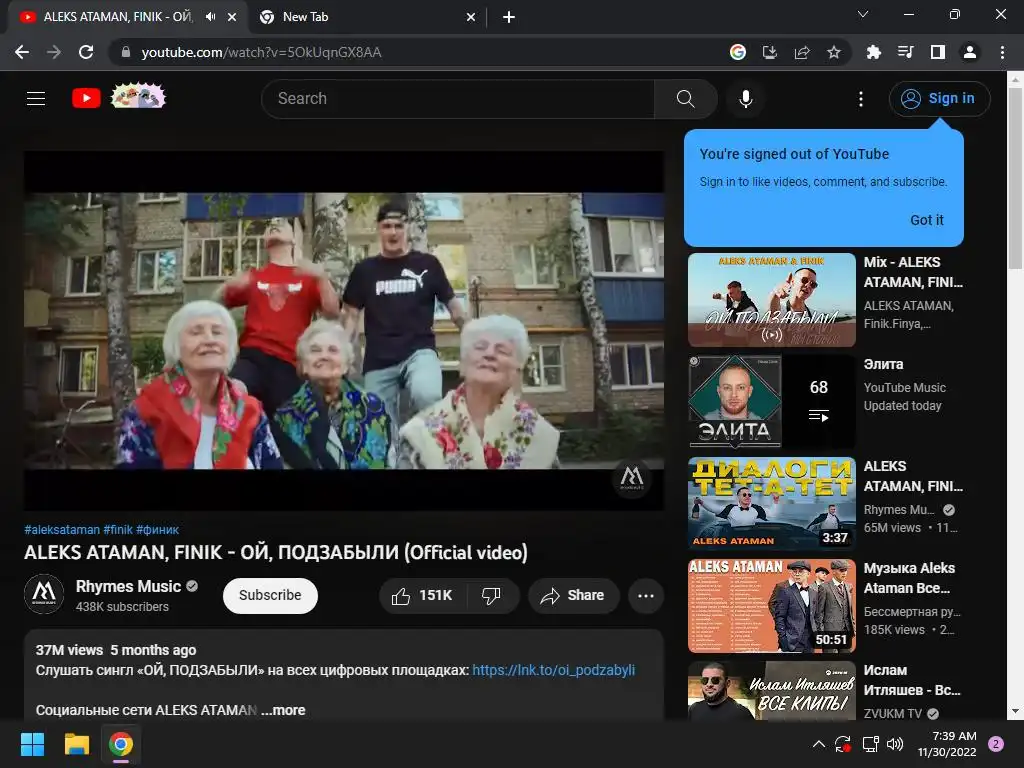Viewport: 1024px width, 768px height.
Task: Open Chrome extensions puzzle icon
Action: point(873,52)
